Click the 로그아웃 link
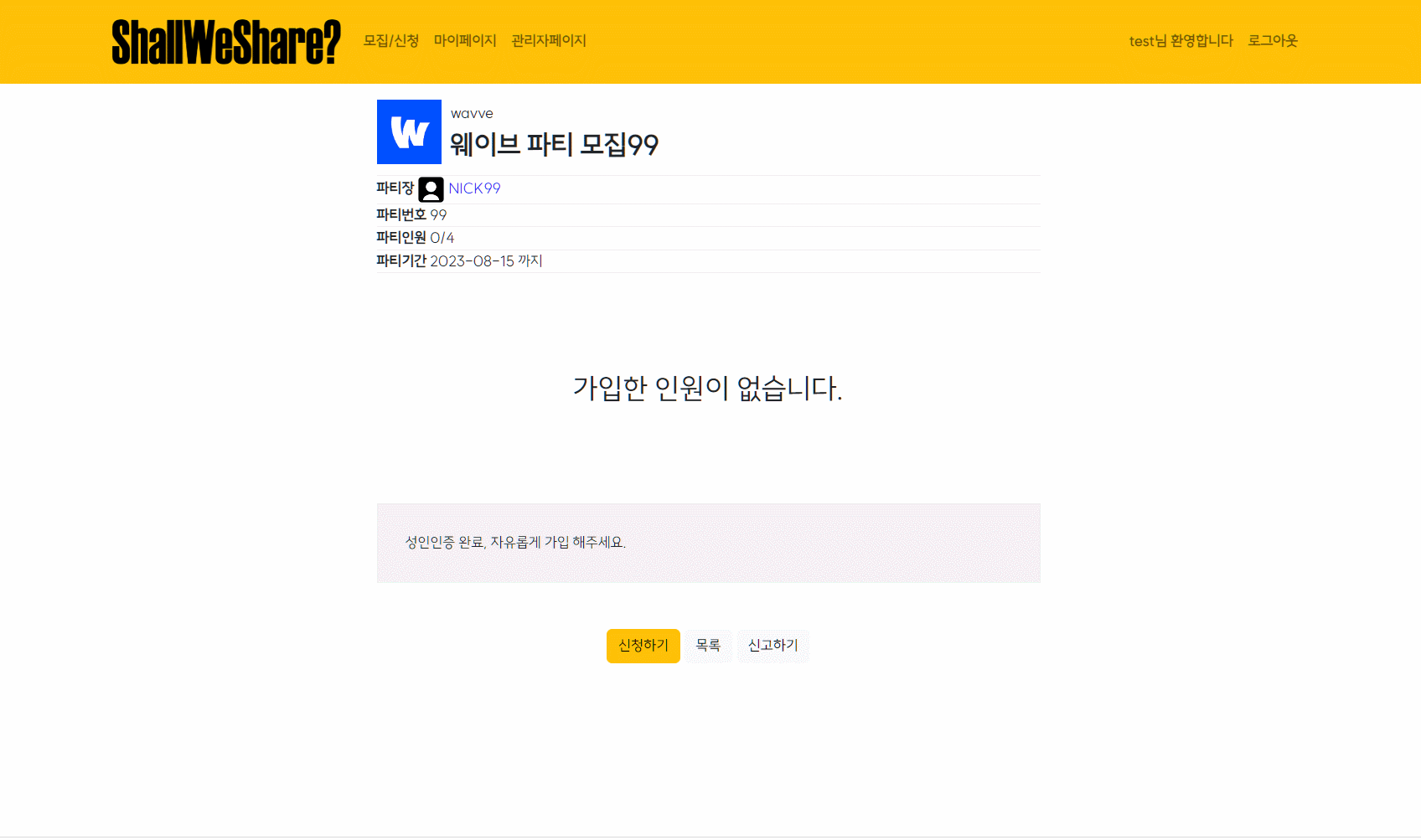Viewport: 1421px width, 840px height. tap(1273, 41)
